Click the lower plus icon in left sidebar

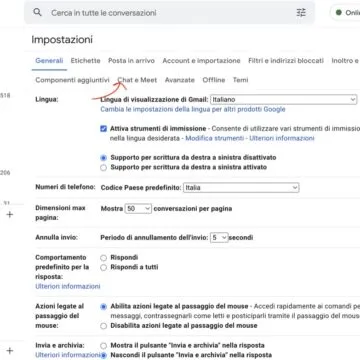pos(10,351)
